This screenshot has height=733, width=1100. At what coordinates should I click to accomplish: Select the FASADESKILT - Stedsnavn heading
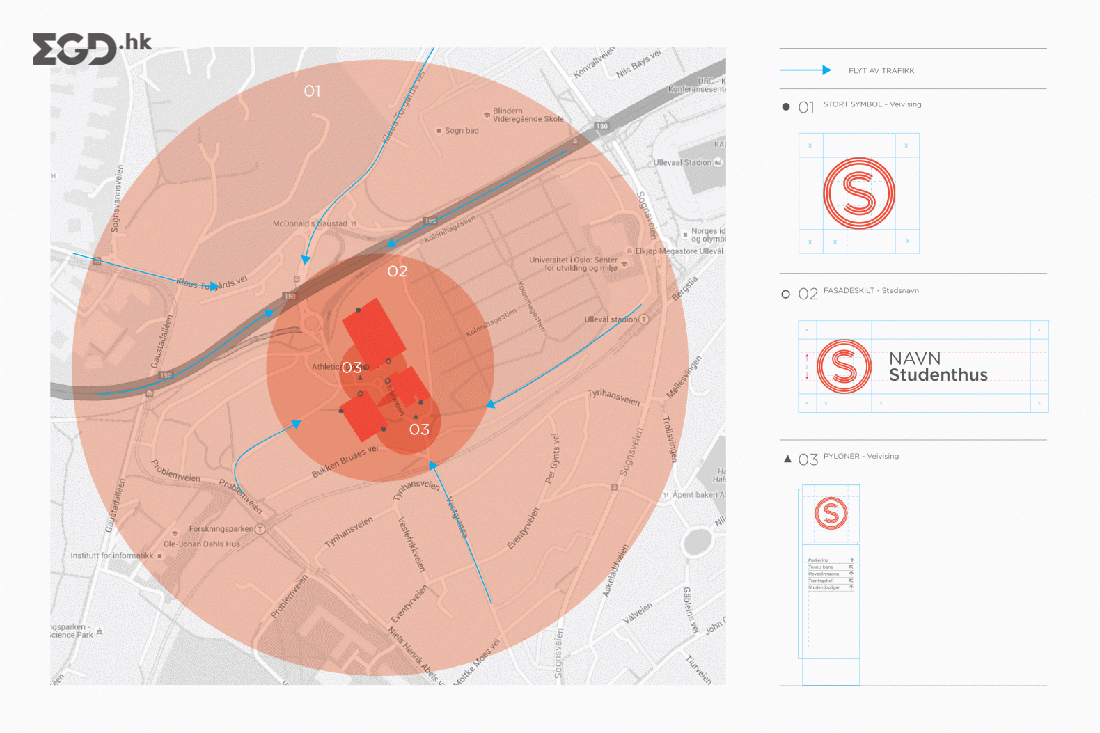coord(871,290)
